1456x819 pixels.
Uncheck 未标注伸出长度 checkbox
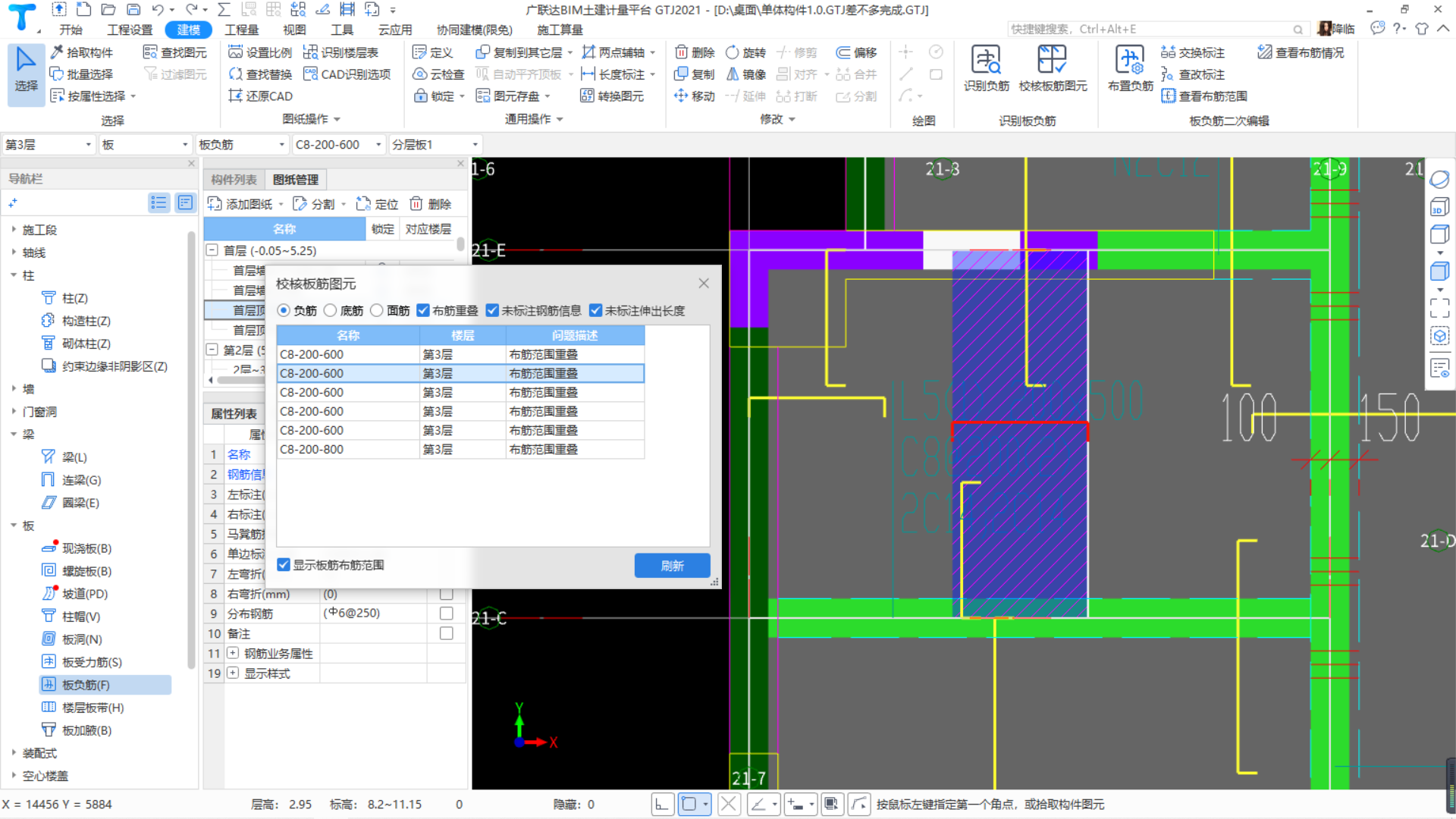point(595,310)
